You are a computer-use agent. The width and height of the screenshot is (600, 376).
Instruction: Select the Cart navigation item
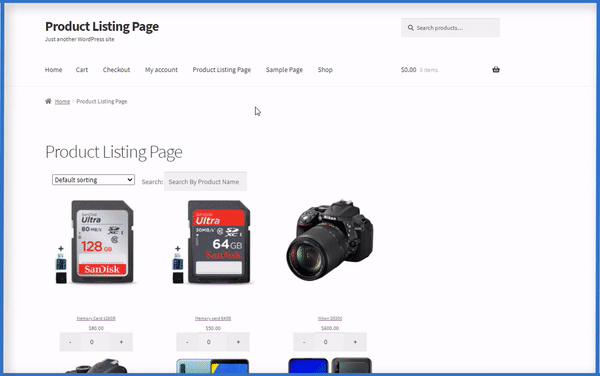point(82,70)
